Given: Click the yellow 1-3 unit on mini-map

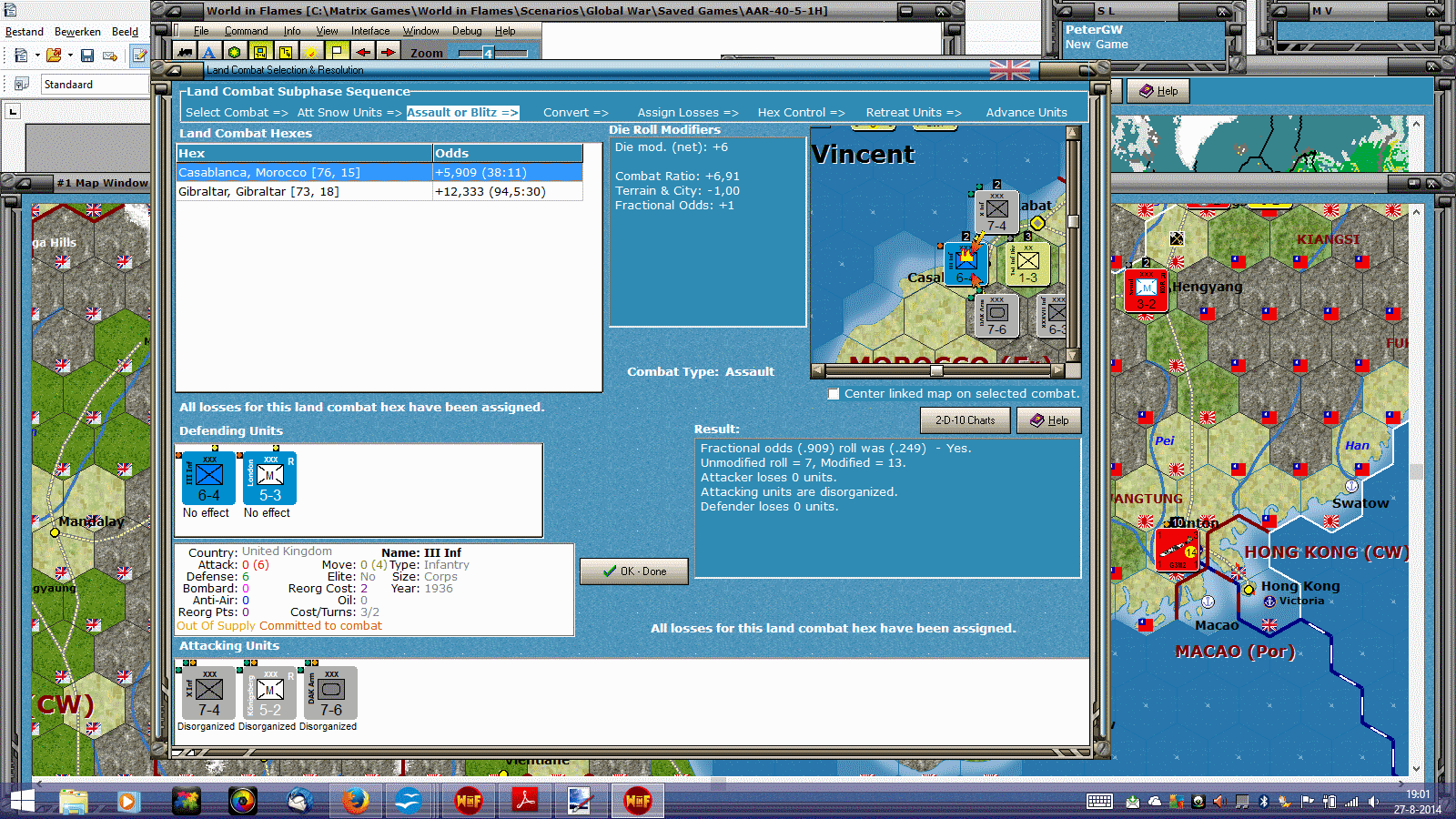Looking at the screenshot, I should [x=1028, y=265].
